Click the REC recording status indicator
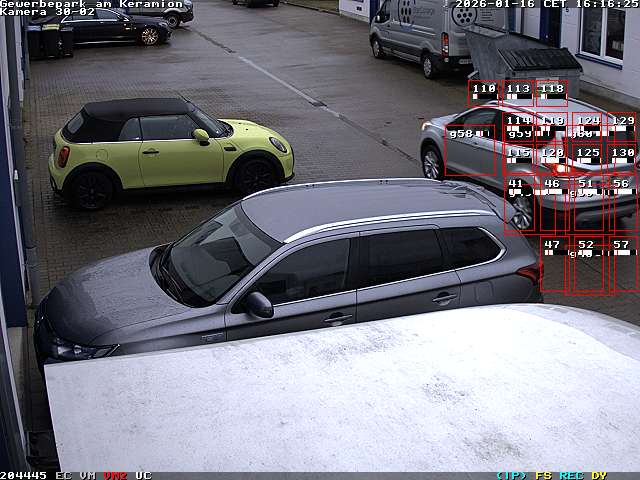 pyautogui.click(x=571, y=475)
